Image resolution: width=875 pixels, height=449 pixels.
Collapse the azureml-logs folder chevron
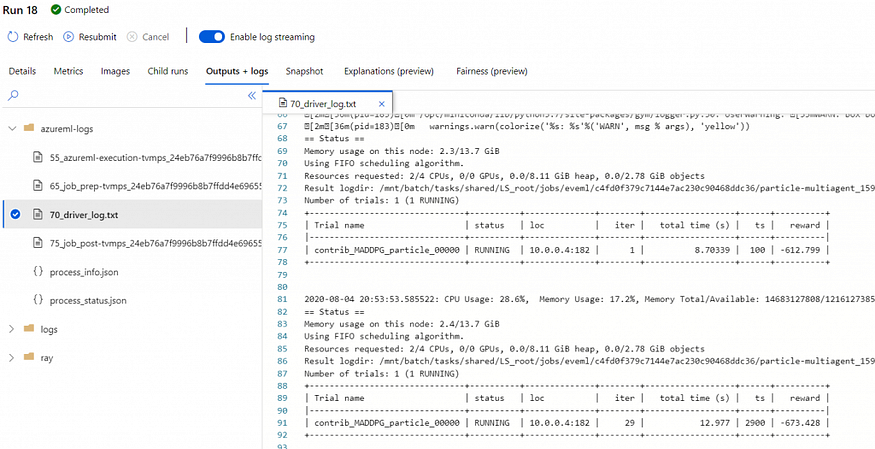point(12,129)
